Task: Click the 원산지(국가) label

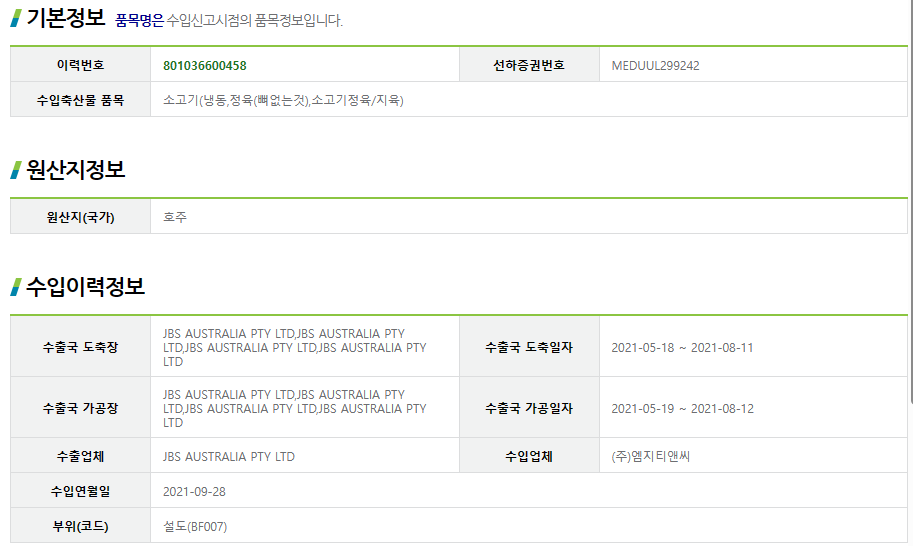Action: tap(80, 217)
